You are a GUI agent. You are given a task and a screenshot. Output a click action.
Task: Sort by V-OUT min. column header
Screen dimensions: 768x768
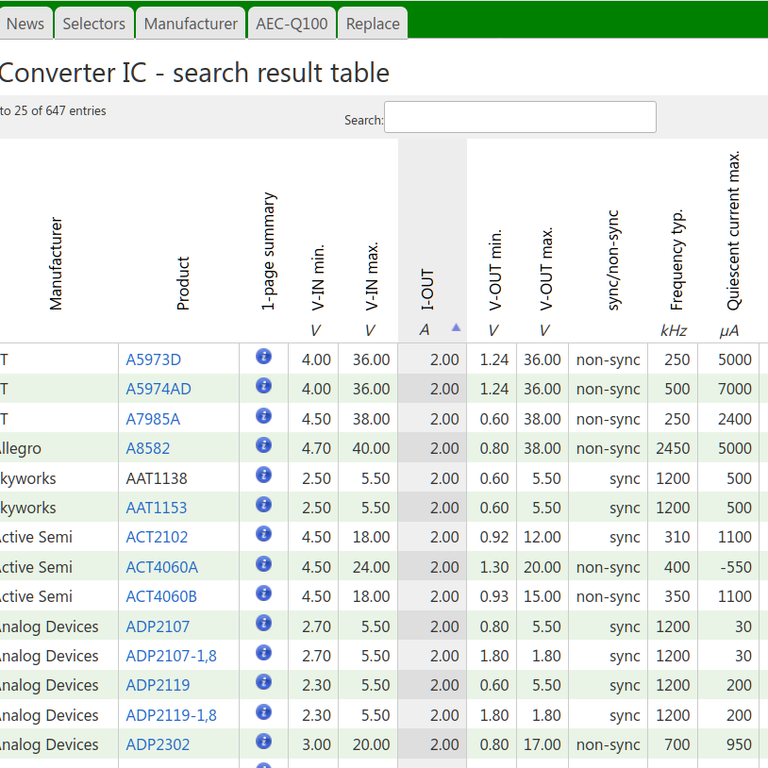coord(495,270)
